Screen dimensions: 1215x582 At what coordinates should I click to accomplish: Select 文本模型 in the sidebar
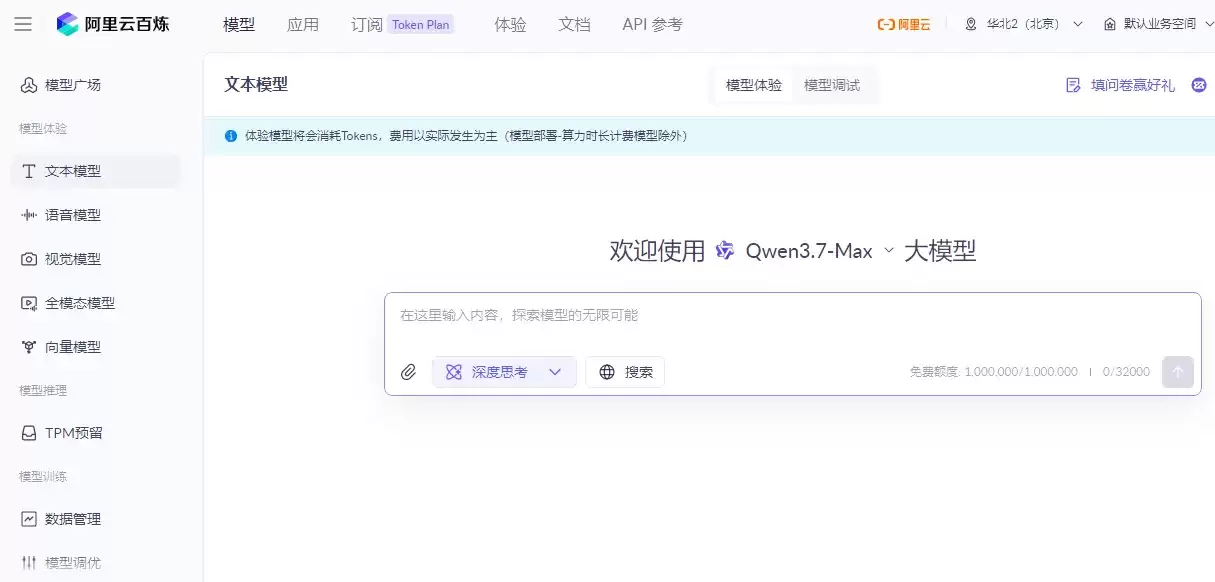pos(95,171)
